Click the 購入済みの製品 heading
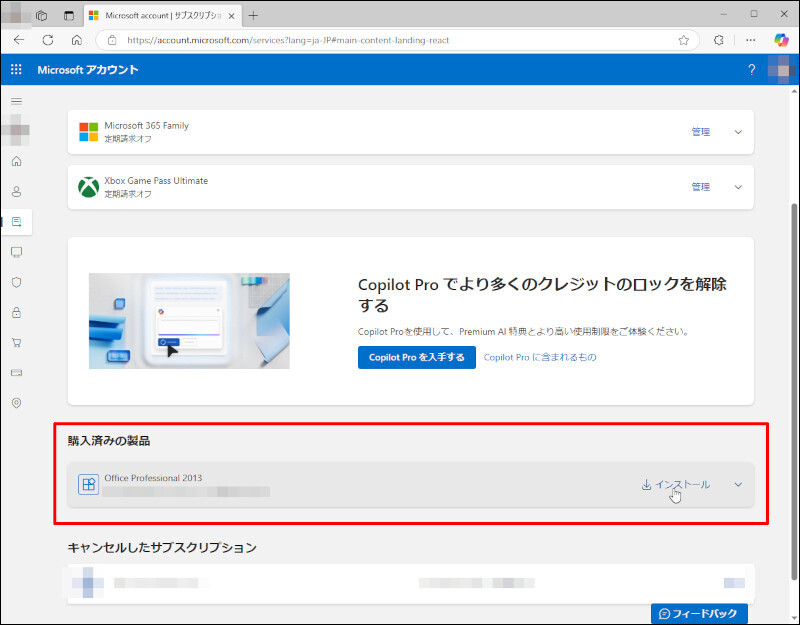This screenshot has height=625, width=800. (109, 441)
